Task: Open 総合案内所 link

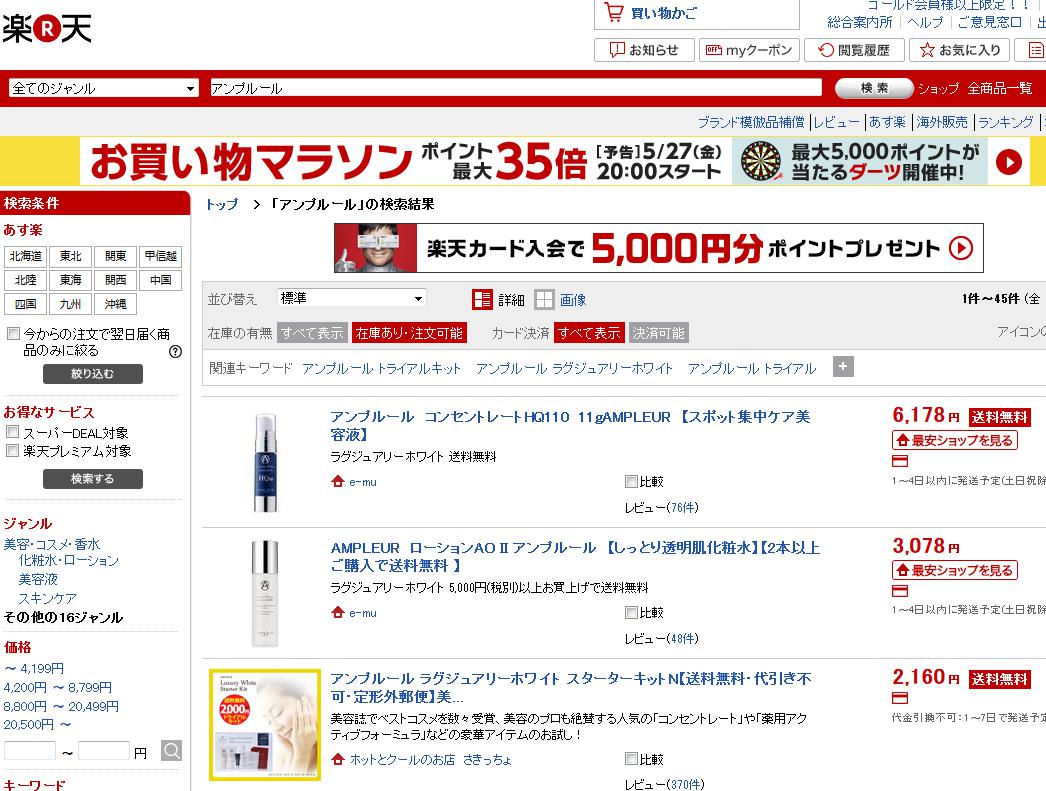Action: tap(860, 22)
